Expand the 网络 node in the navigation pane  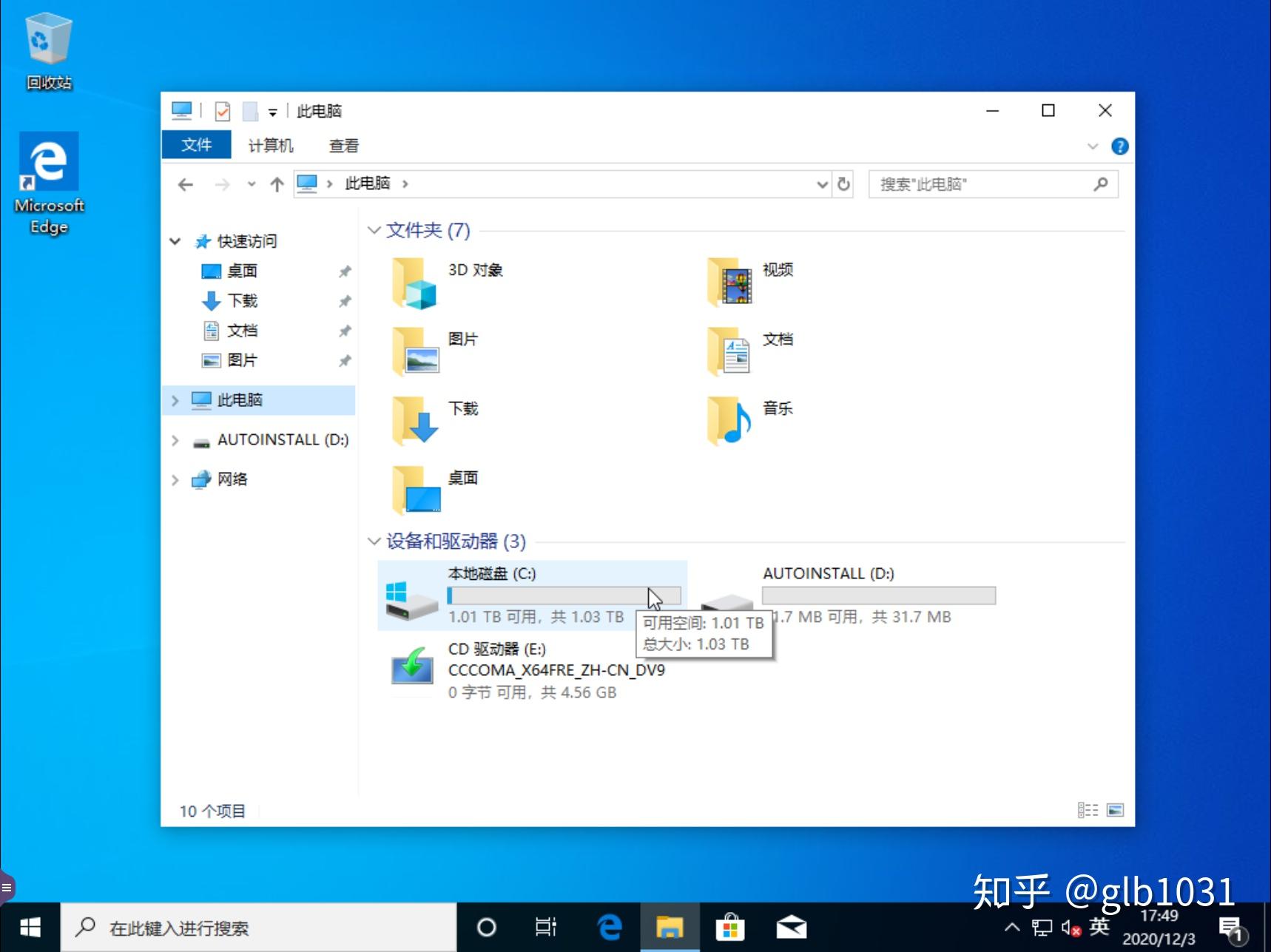(x=175, y=479)
